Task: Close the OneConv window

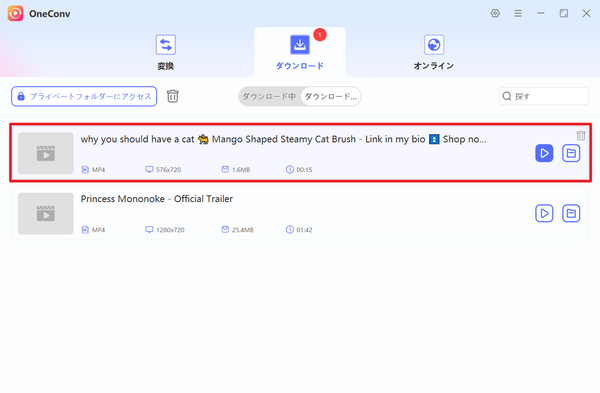Action: (586, 13)
